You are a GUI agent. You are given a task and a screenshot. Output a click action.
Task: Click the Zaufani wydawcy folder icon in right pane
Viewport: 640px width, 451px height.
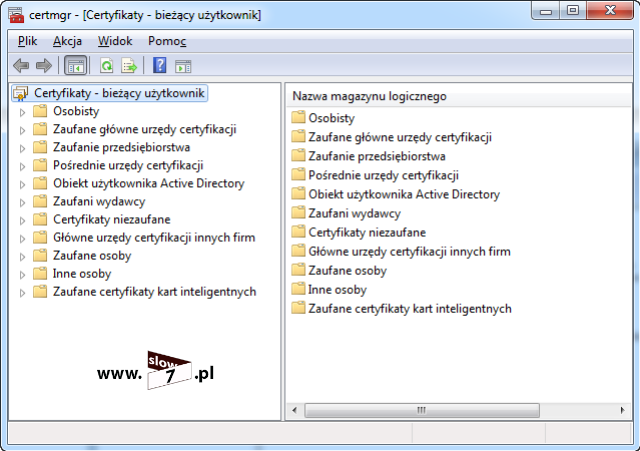pyautogui.click(x=298, y=213)
